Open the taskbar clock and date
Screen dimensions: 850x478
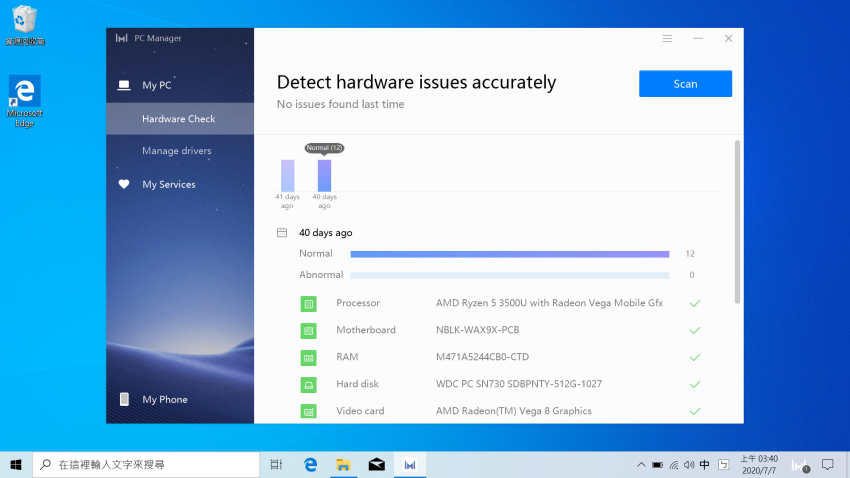(759, 464)
